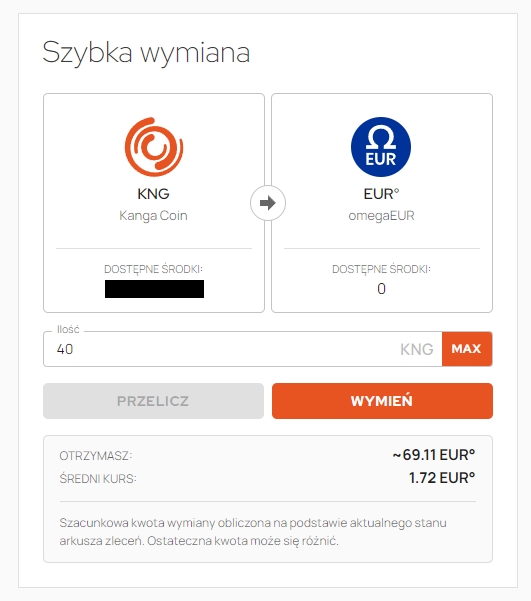Click the ~69.11 EUR° estimated amount

click(434, 455)
